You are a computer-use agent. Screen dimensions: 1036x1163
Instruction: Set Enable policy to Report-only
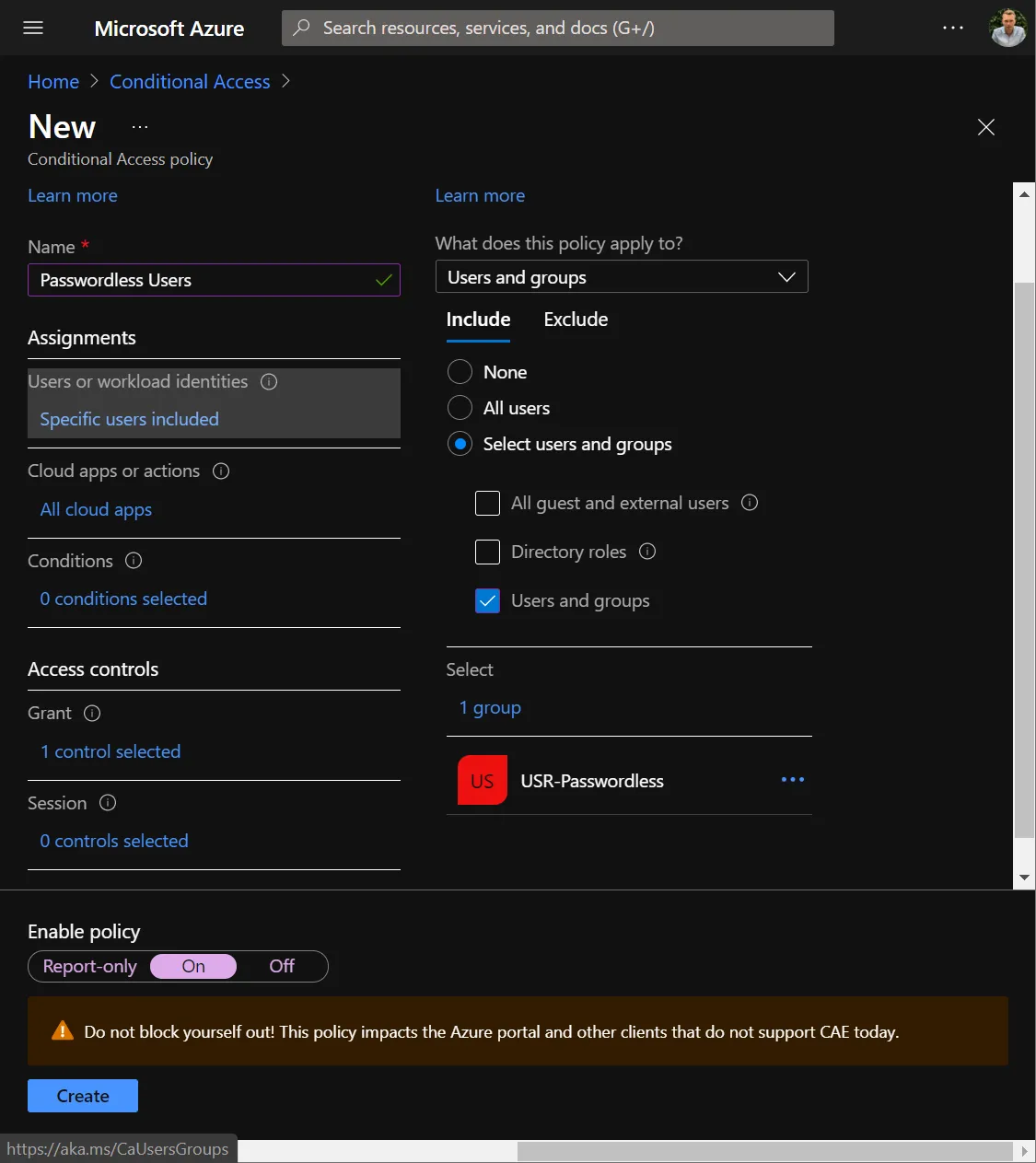(x=89, y=966)
